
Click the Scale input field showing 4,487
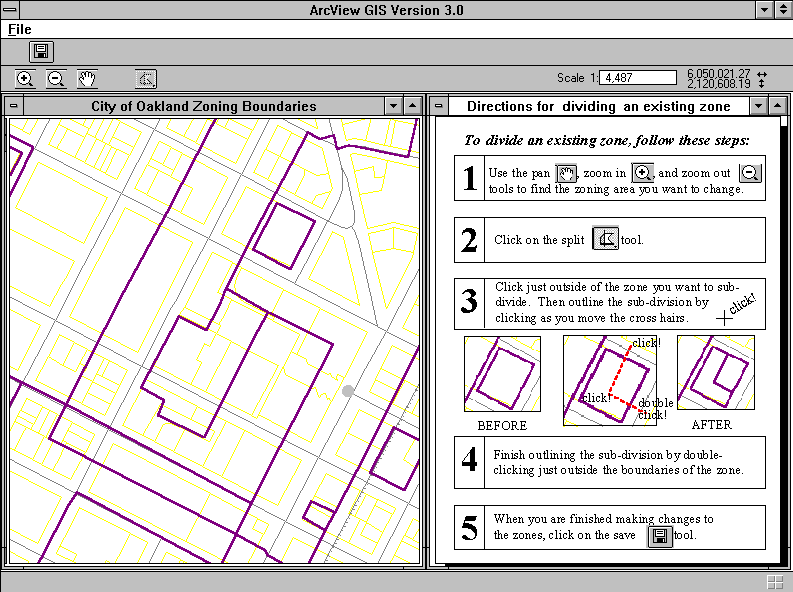point(639,78)
